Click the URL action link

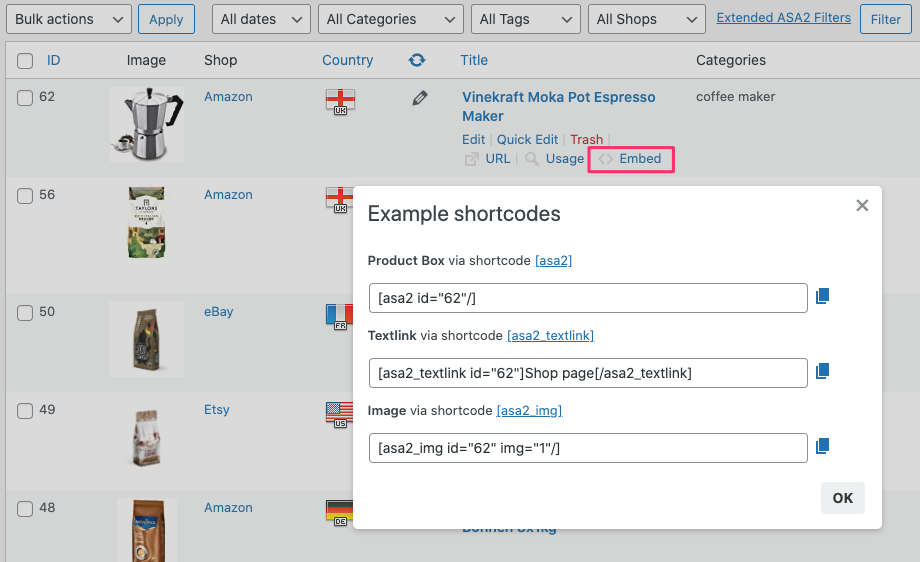(498, 158)
